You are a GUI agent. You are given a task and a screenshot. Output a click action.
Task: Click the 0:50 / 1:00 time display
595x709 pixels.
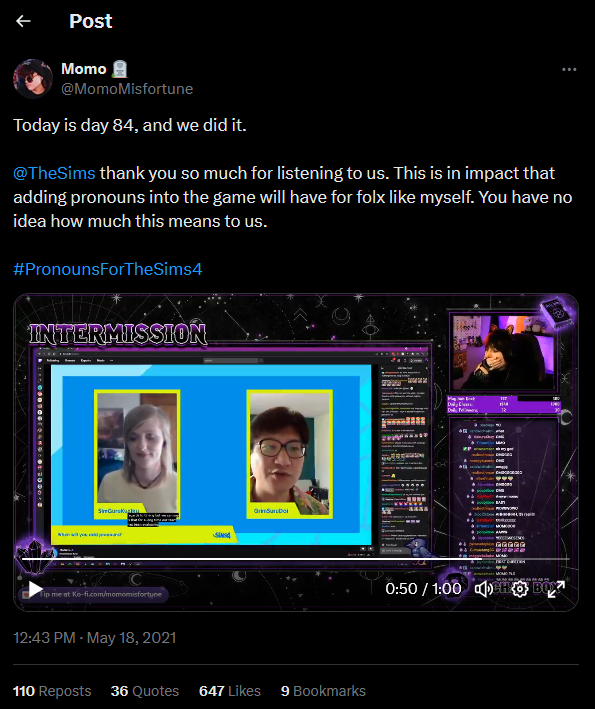point(423,589)
